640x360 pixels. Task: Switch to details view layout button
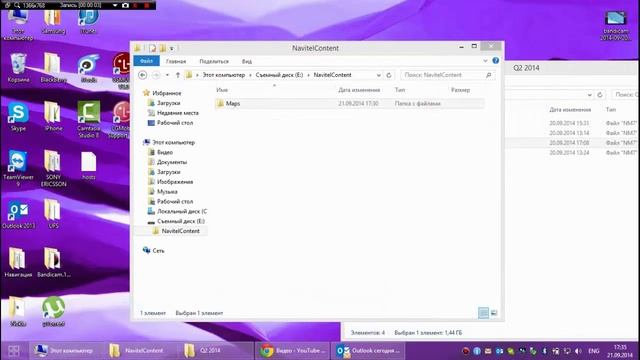pyautogui.click(x=483, y=313)
